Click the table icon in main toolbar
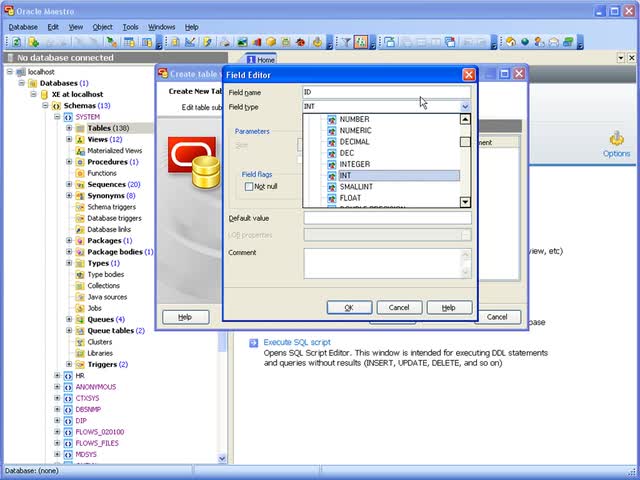 tap(129, 42)
